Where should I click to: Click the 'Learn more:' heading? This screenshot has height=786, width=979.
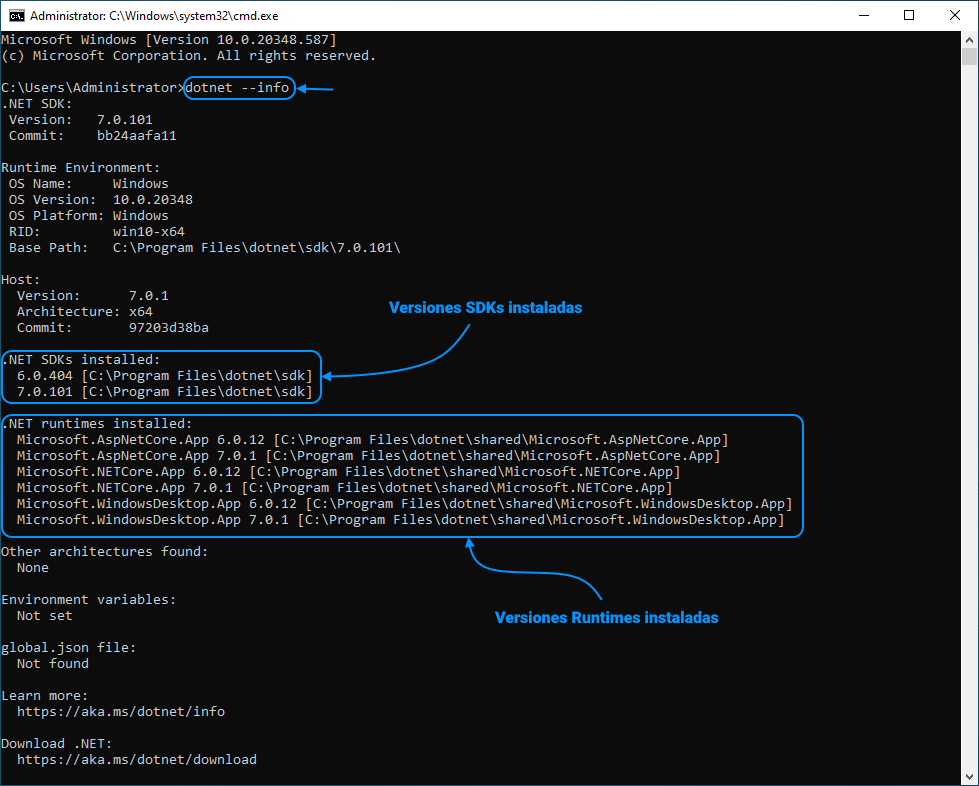(45, 695)
